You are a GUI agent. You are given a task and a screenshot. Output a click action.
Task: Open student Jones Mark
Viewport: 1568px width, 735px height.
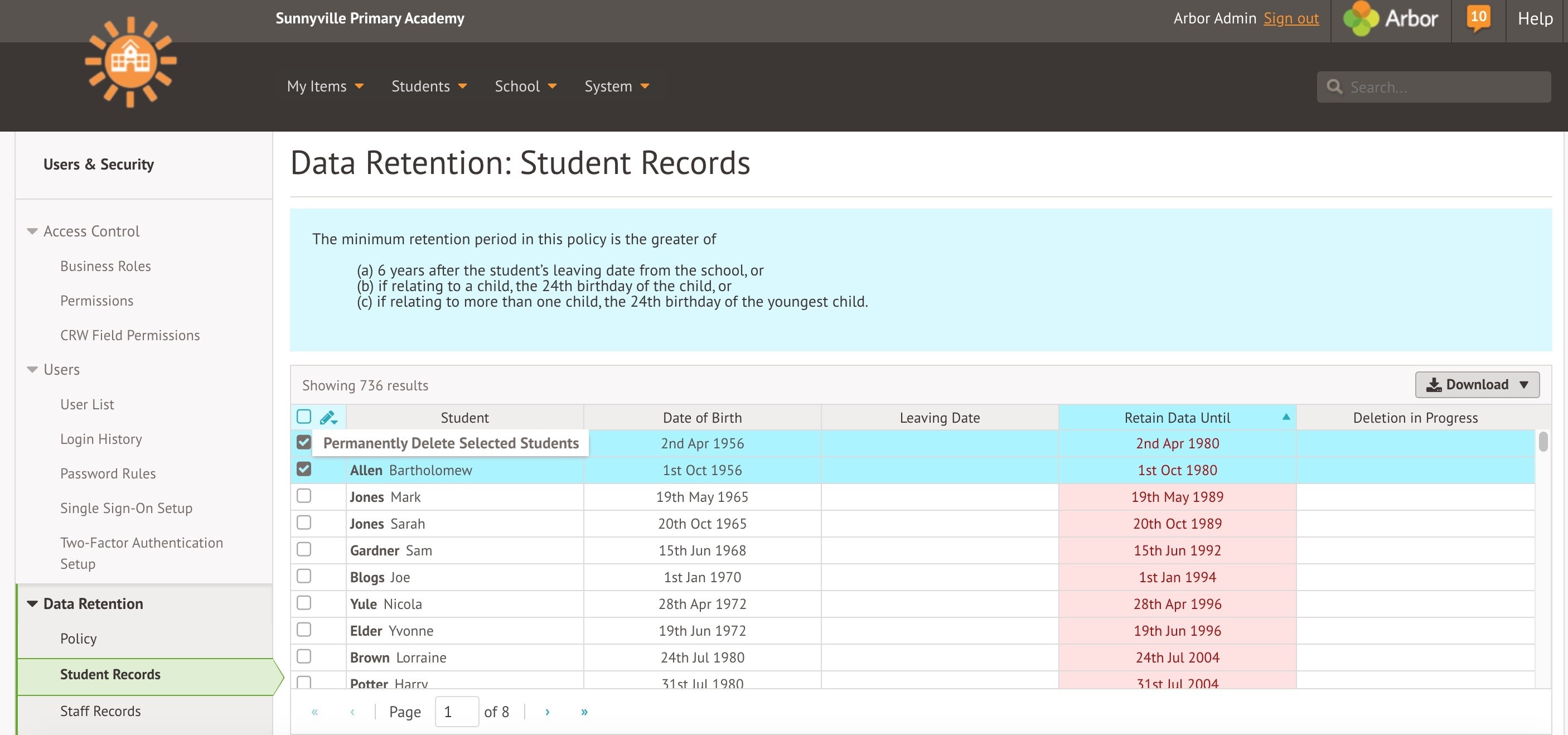[385, 497]
